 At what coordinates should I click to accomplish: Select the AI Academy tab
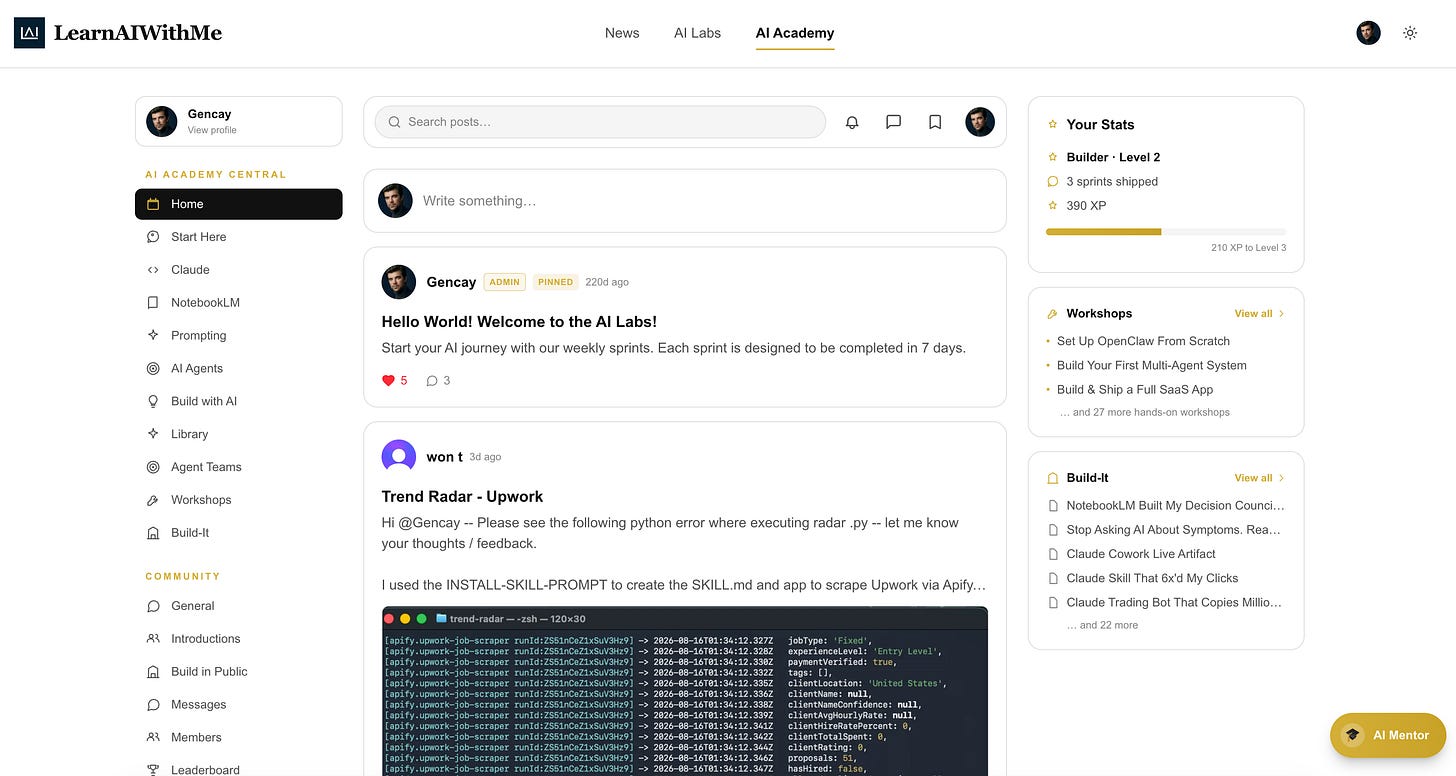coord(795,33)
